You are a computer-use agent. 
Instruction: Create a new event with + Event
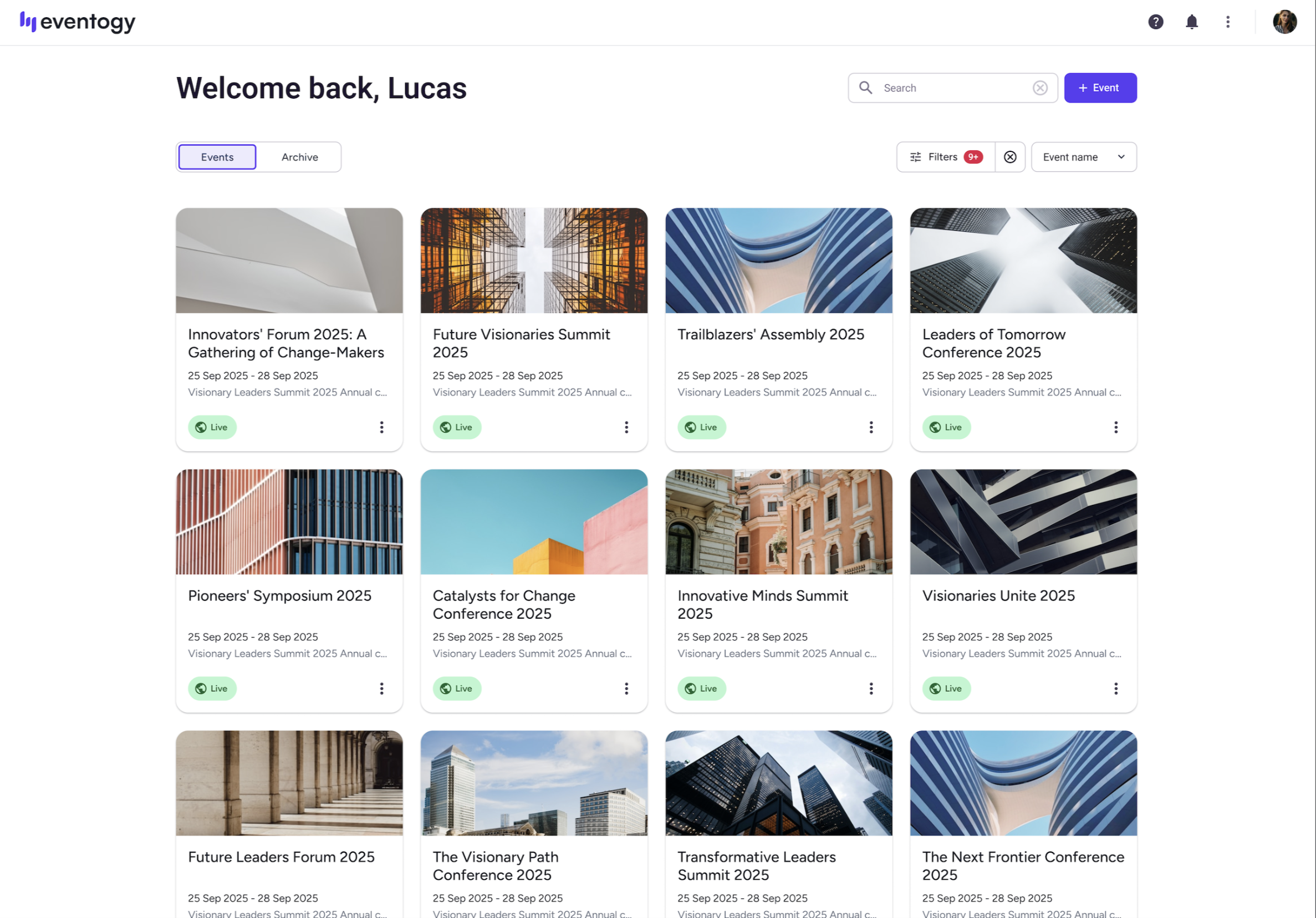click(x=1100, y=88)
